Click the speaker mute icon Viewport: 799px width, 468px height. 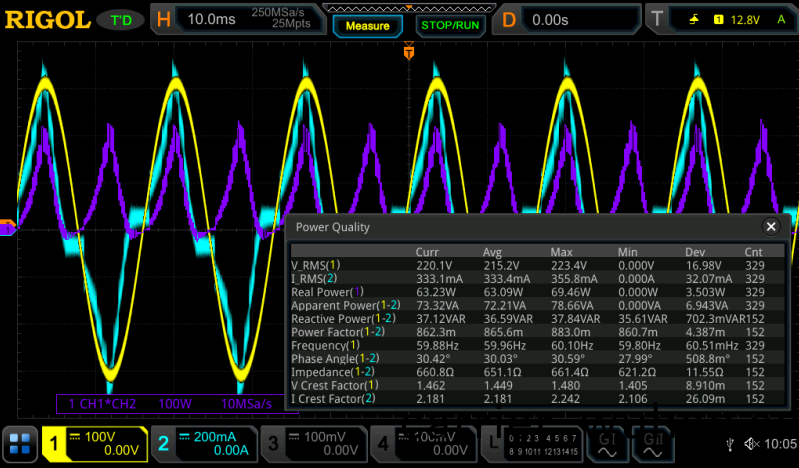tap(751, 444)
